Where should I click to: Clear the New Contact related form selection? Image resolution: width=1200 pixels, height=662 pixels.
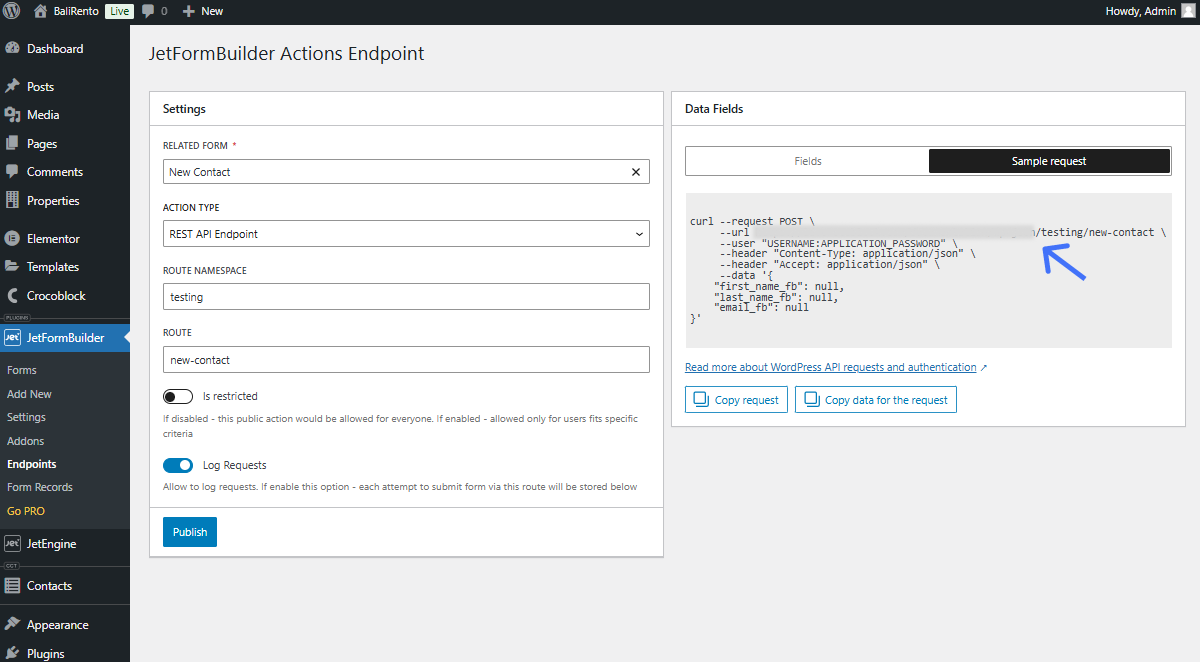click(x=635, y=171)
